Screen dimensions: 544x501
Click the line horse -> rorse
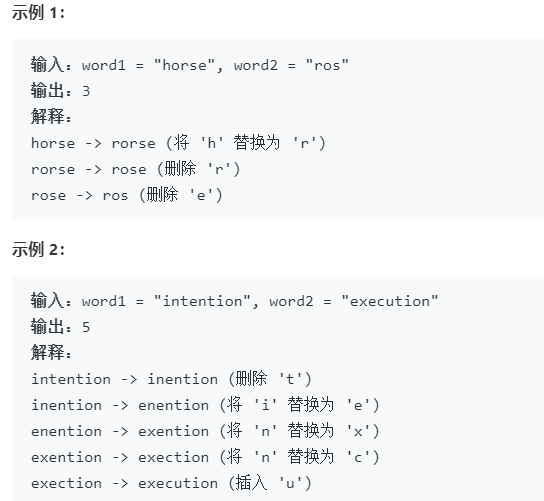[x=178, y=143]
